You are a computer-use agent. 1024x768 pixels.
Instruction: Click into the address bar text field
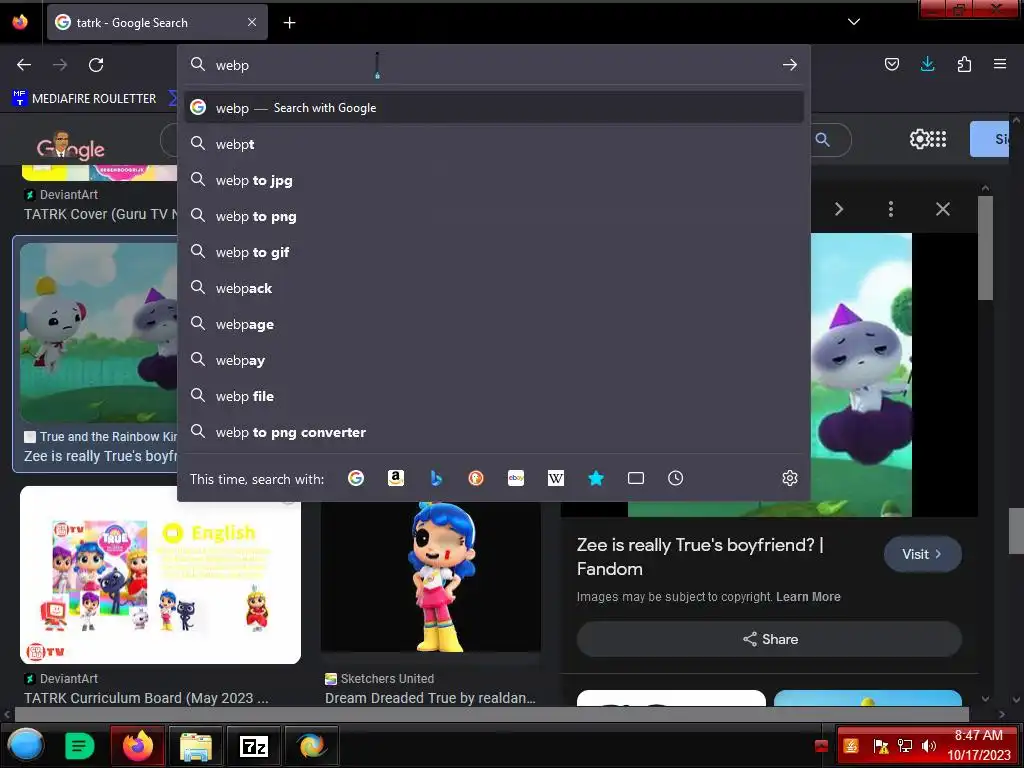pyautogui.click(x=493, y=65)
